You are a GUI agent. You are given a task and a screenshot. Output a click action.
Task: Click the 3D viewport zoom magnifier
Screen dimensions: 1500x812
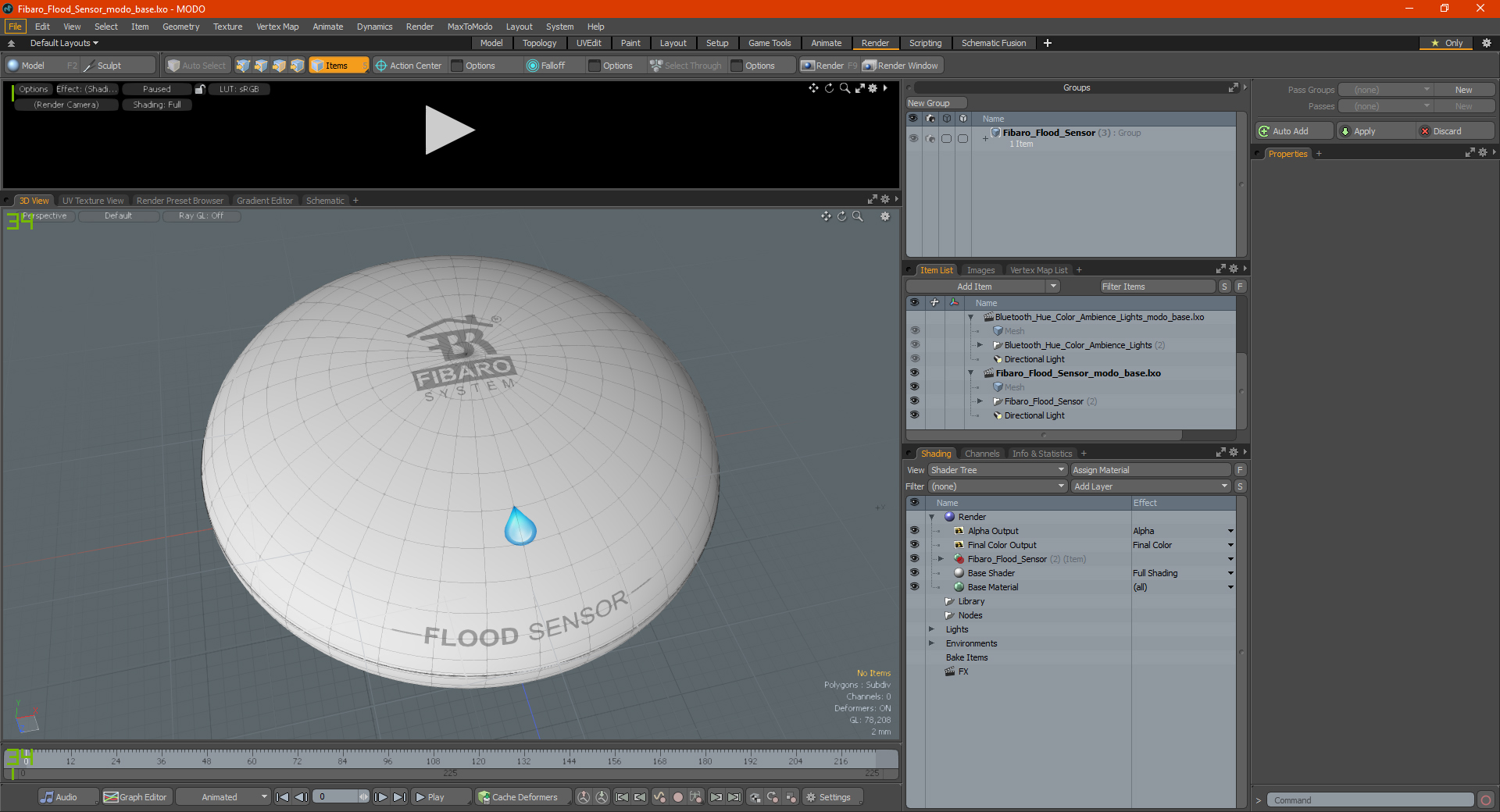858,216
